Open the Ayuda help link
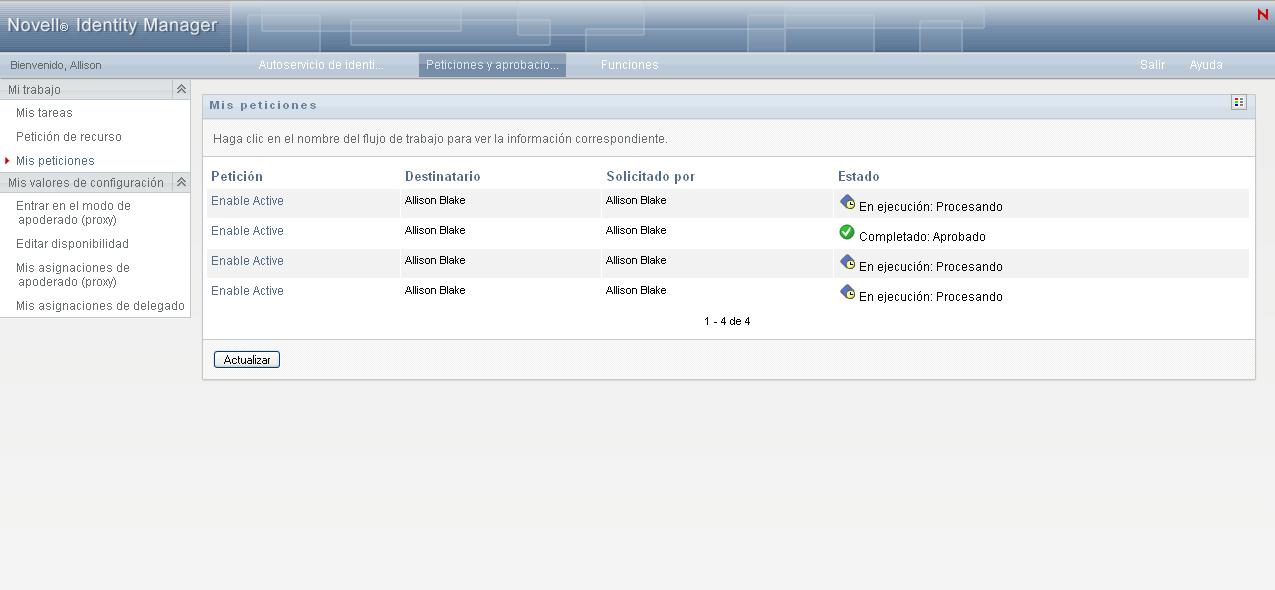 (1206, 65)
